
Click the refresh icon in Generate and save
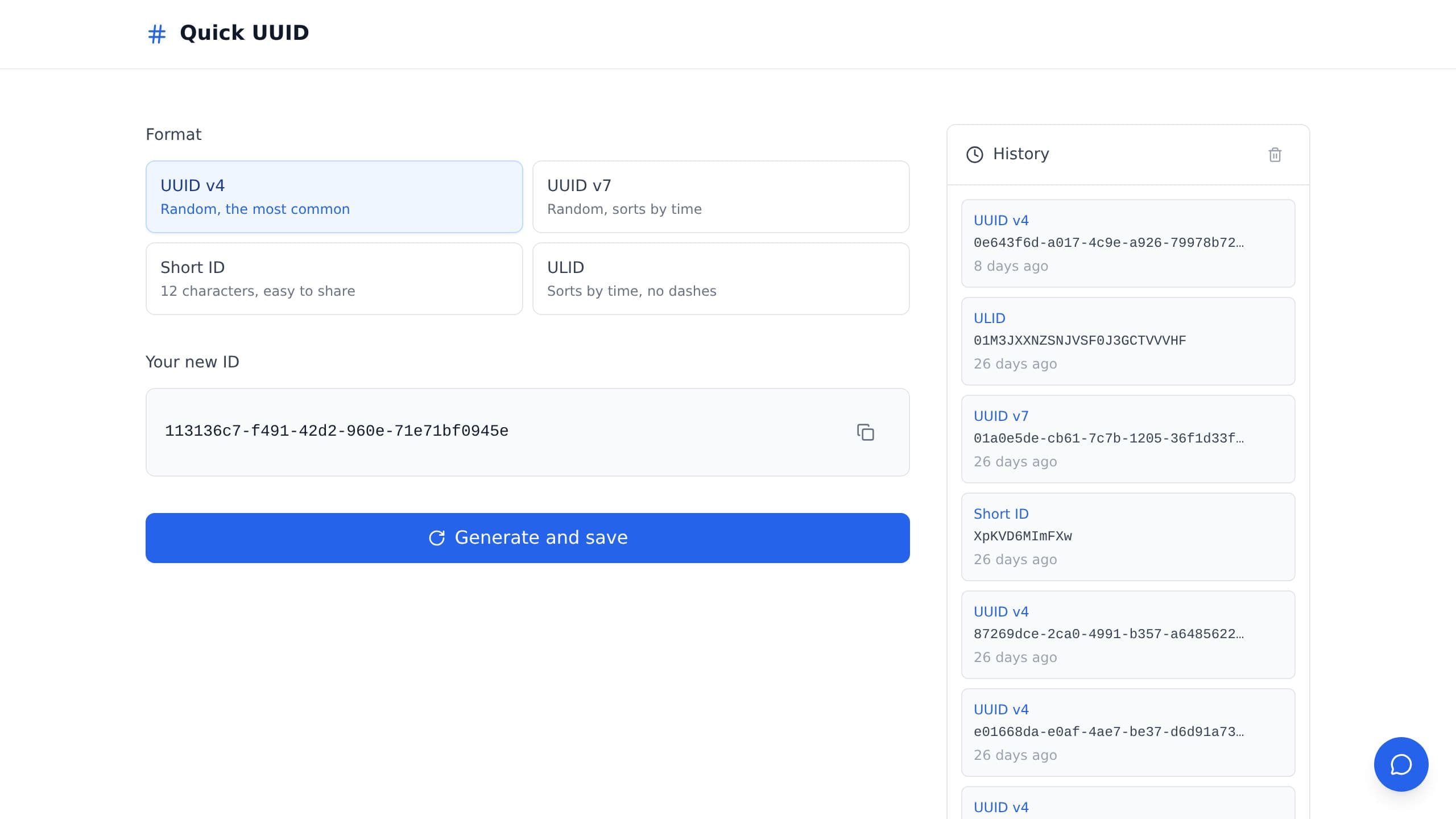(436, 538)
